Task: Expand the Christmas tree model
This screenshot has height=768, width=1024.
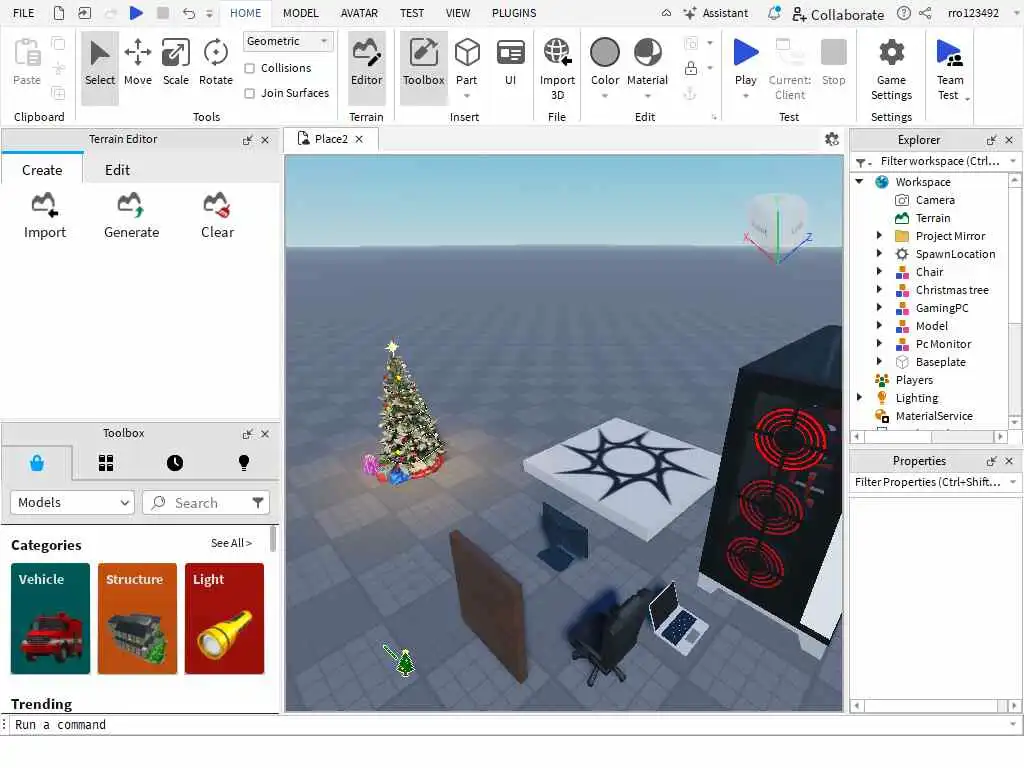Action: coord(879,289)
